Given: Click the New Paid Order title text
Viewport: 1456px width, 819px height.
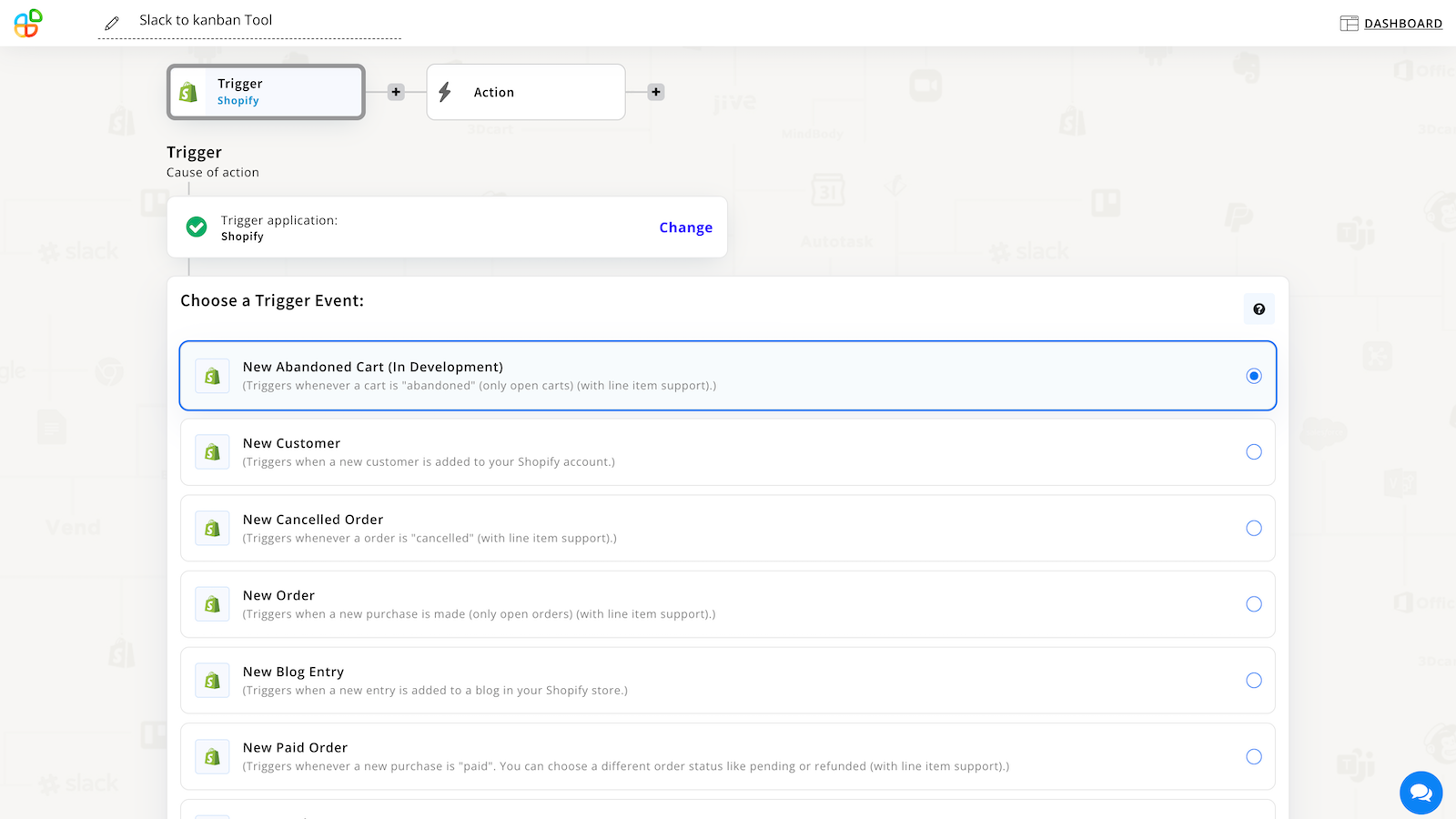Looking at the screenshot, I should pyautogui.click(x=295, y=748).
